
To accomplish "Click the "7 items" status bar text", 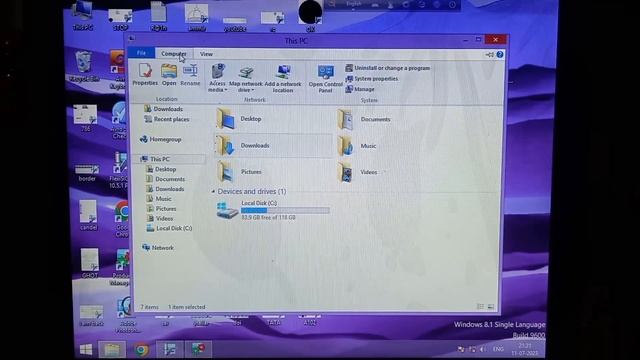I will (149, 307).
